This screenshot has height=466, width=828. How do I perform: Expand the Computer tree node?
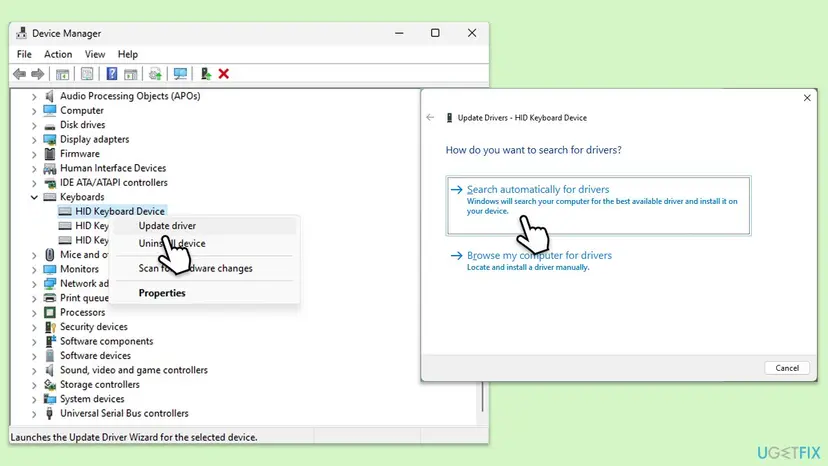coord(34,111)
